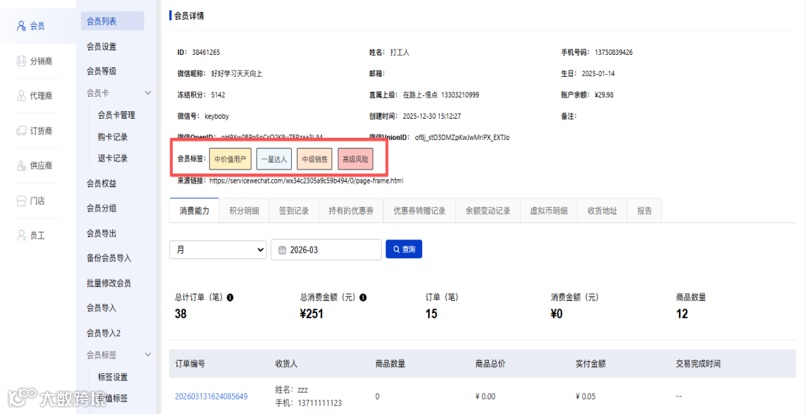Switch to the 积分明细 tab

point(244,211)
